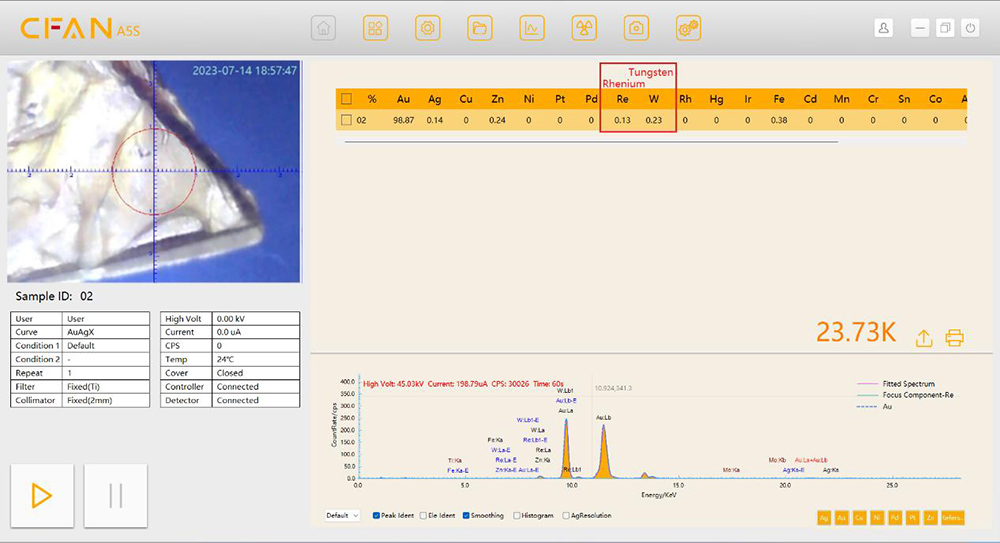Viewport: 1000px width, 543px height.
Task: Select the 0.38 iron value cell
Action: pos(779,120)
